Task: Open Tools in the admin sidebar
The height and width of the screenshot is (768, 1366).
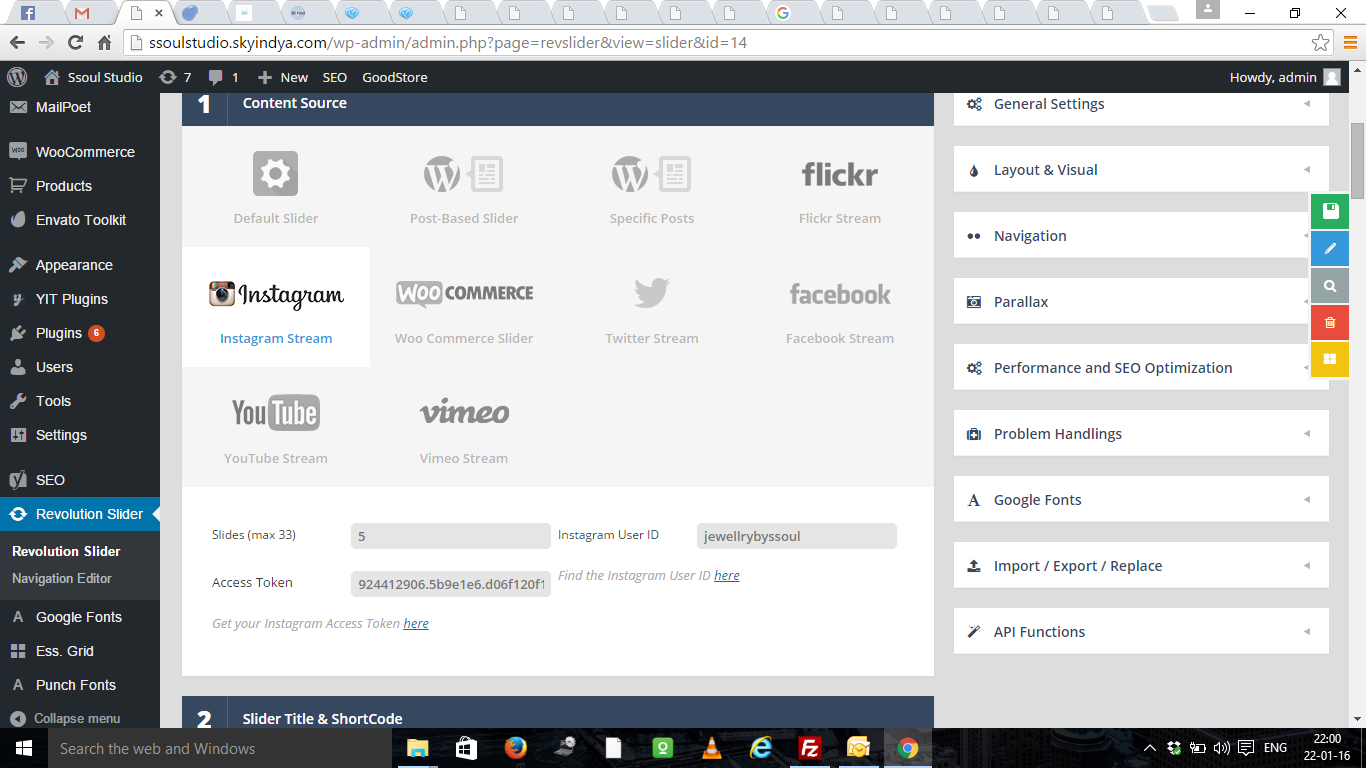Action: (80, 401)
